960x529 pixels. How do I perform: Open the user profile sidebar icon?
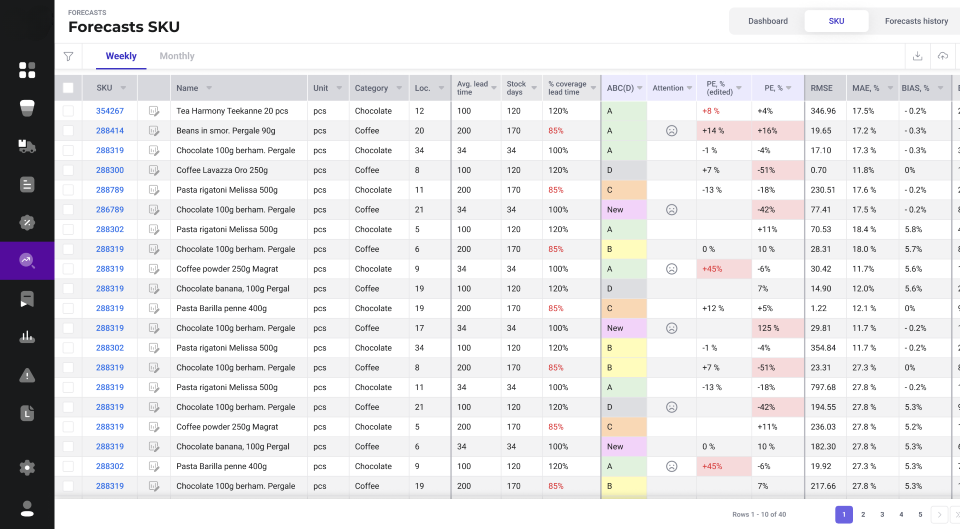(27, 508)
